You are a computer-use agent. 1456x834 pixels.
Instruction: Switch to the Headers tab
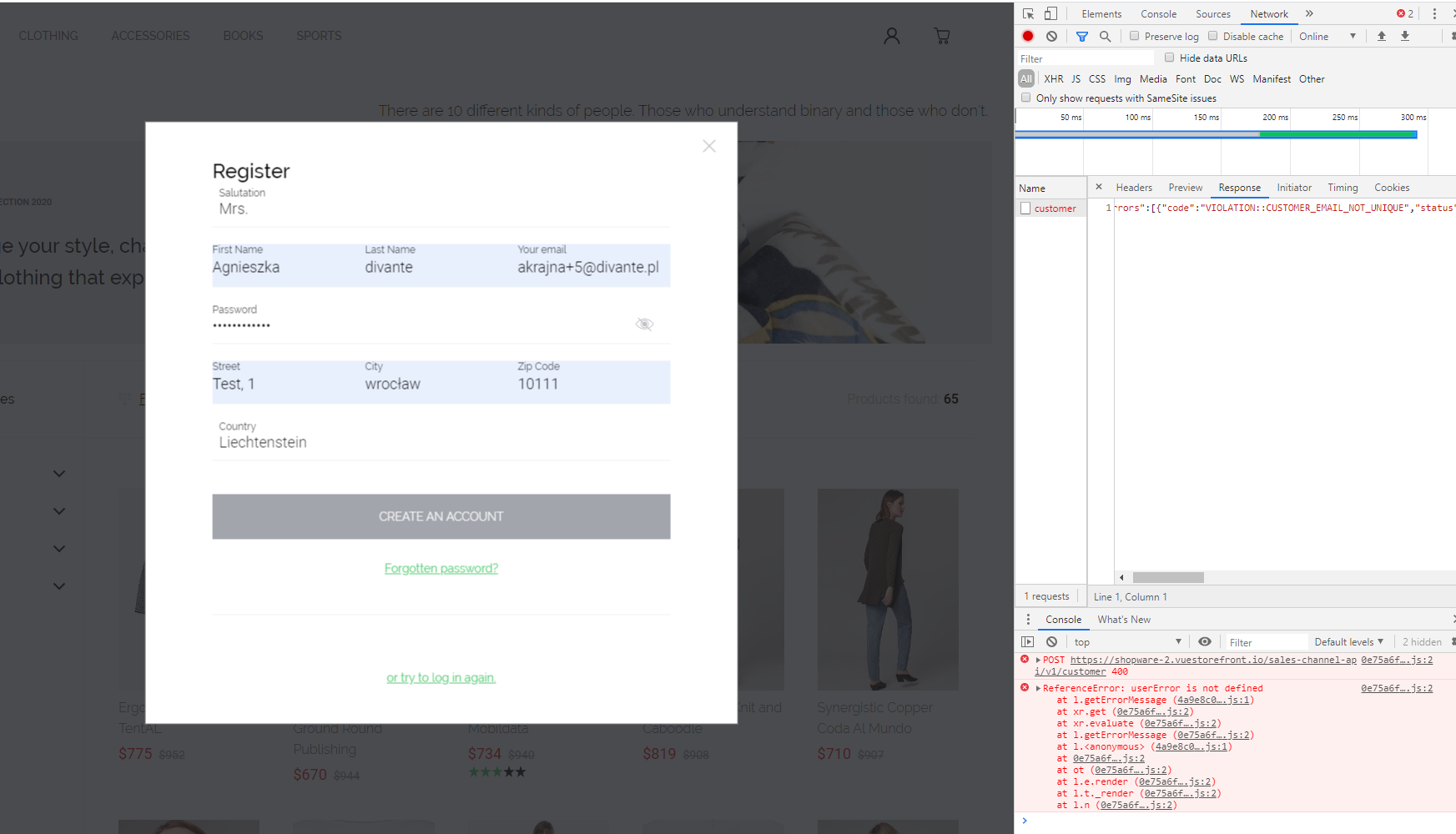coord(1133,187)
